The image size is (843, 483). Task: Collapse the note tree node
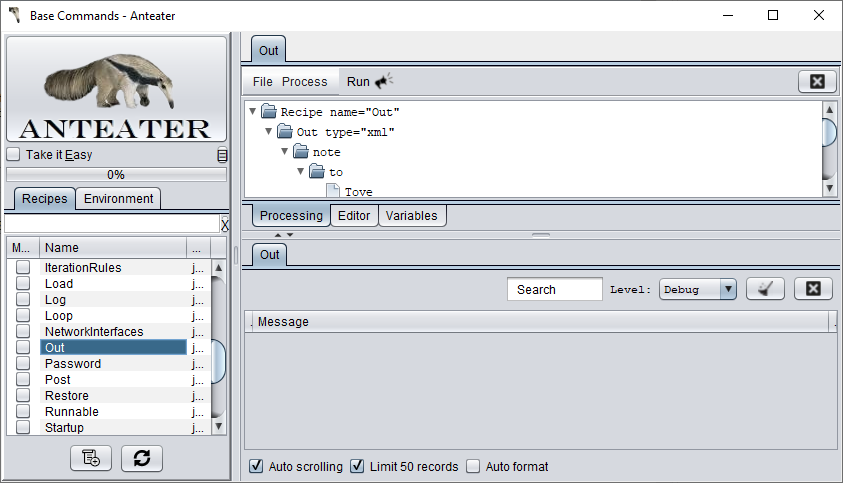[284, 151]
